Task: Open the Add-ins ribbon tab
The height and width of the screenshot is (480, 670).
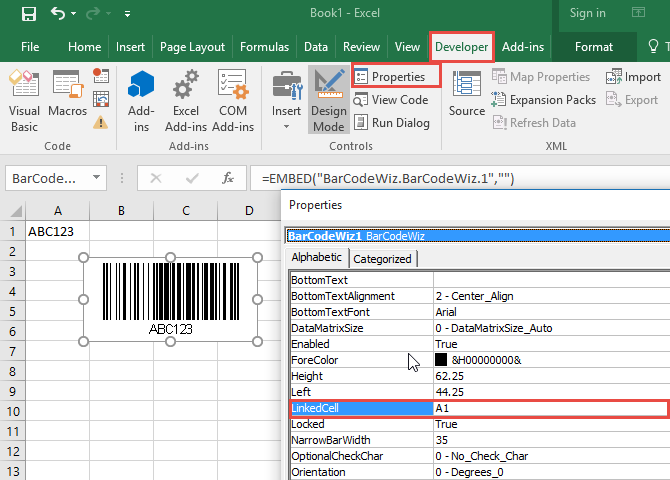Action: point(523,47)
